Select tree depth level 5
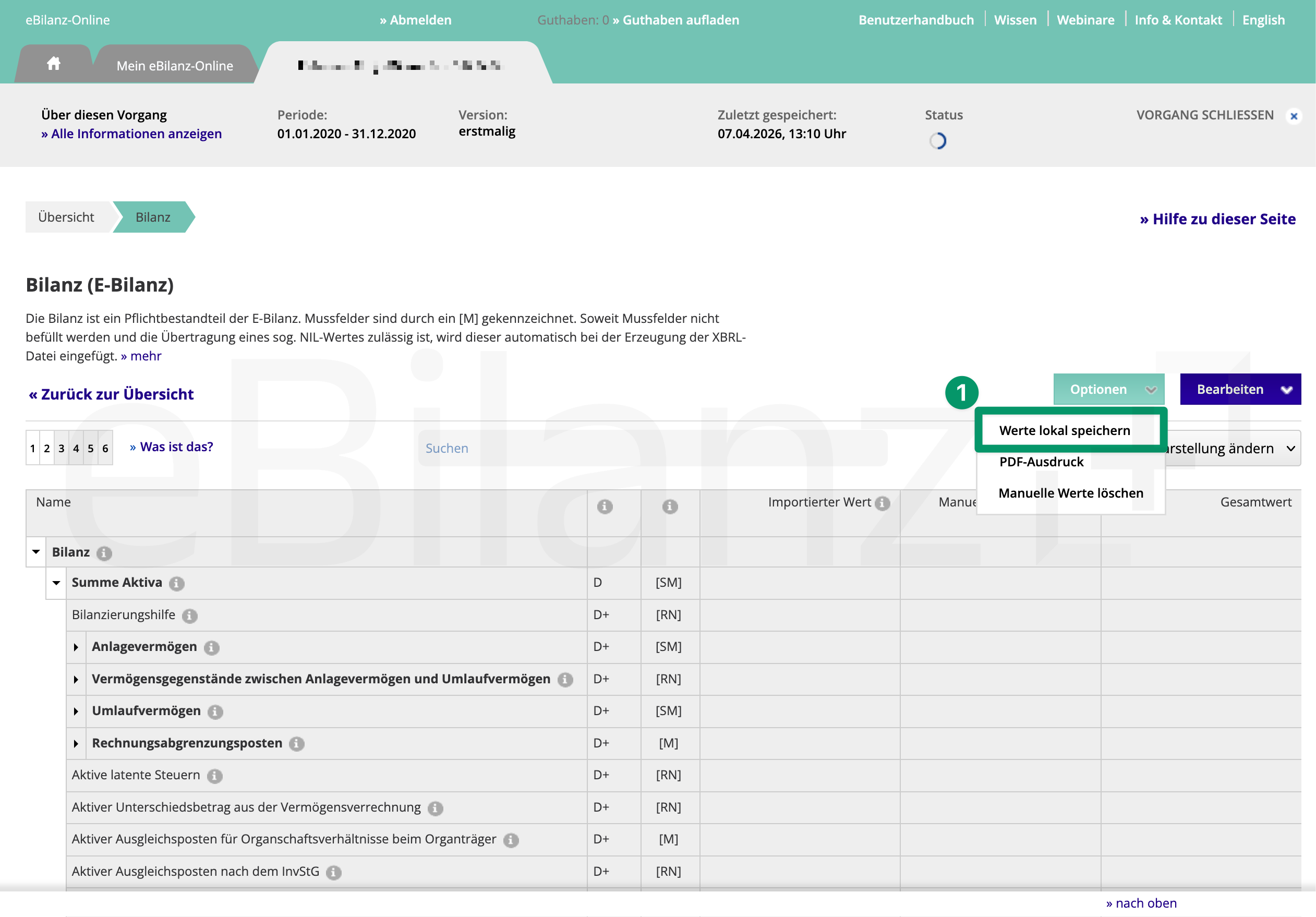 [91, 448]
